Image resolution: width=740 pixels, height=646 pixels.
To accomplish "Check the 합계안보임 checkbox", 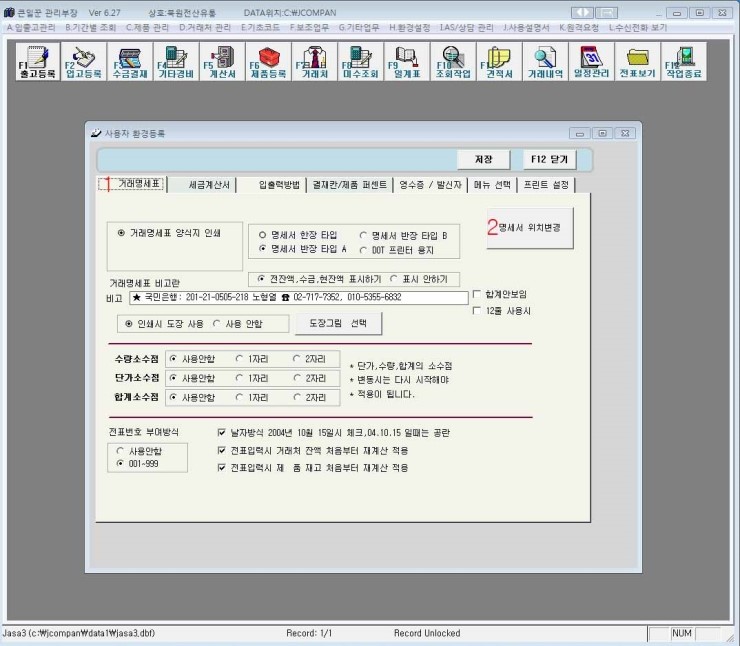I will tap(477, 294).
